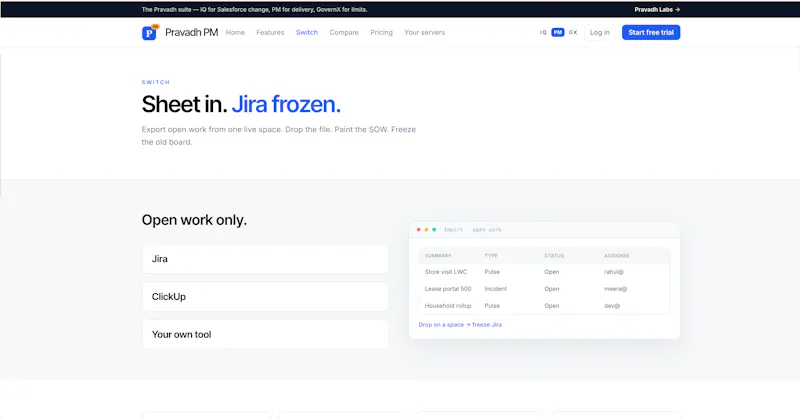Click the dev@ assignee cell
The width and height of the screenshot is (800, 419).
[612, 306]
